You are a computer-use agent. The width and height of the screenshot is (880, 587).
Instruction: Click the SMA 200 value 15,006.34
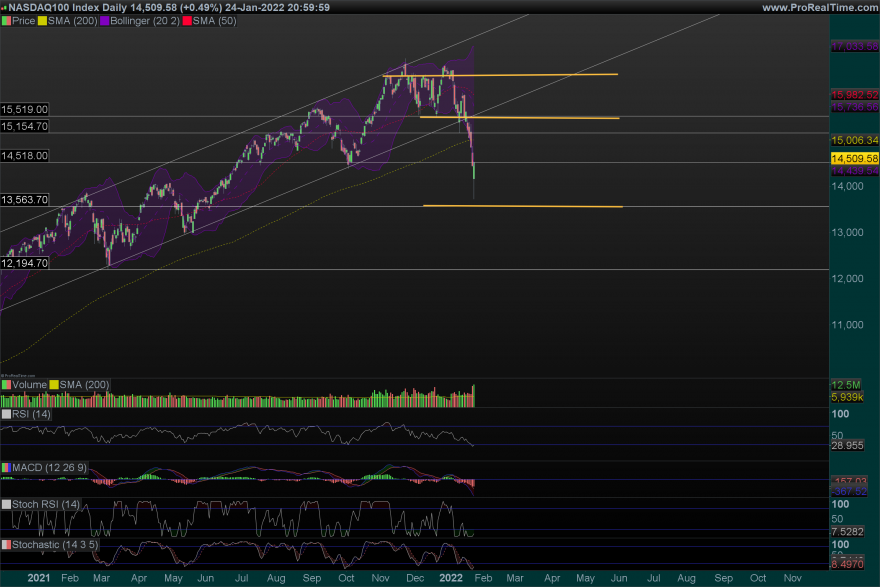point(854,140)
